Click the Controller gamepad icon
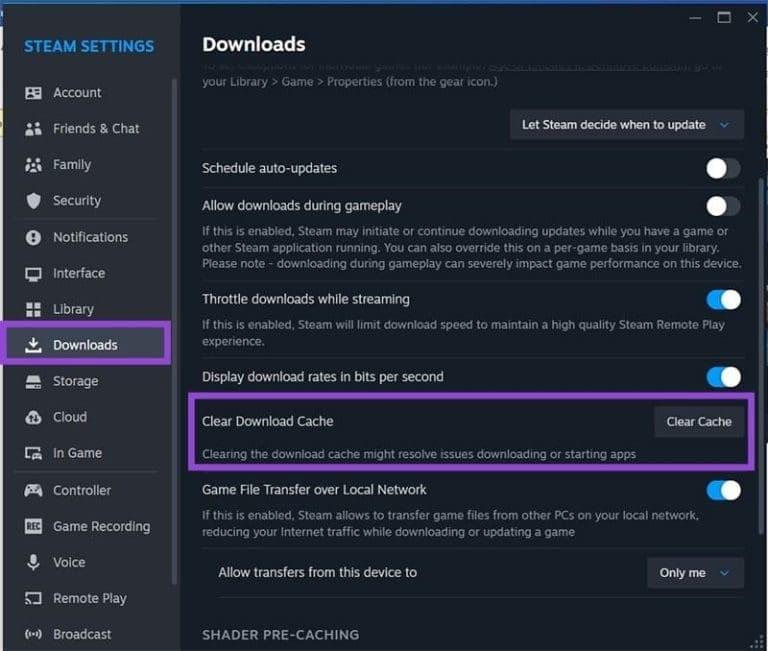Viewport: 768px width, 651px height. click(x=34, y=490)
